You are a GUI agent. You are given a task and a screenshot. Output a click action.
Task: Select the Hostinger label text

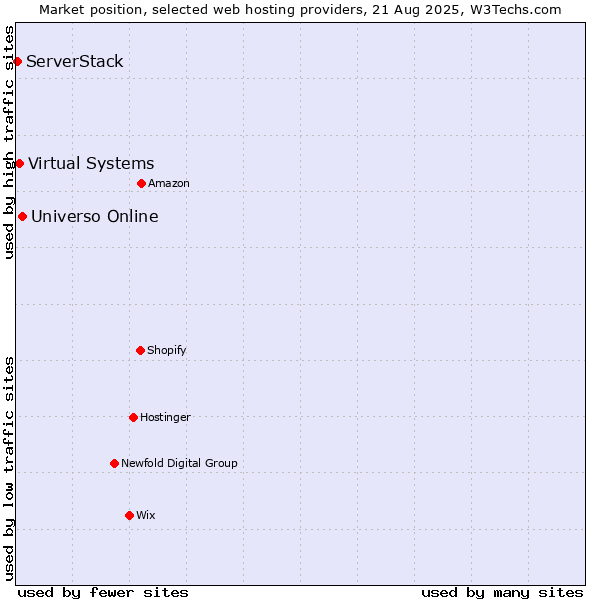point(165,417)
